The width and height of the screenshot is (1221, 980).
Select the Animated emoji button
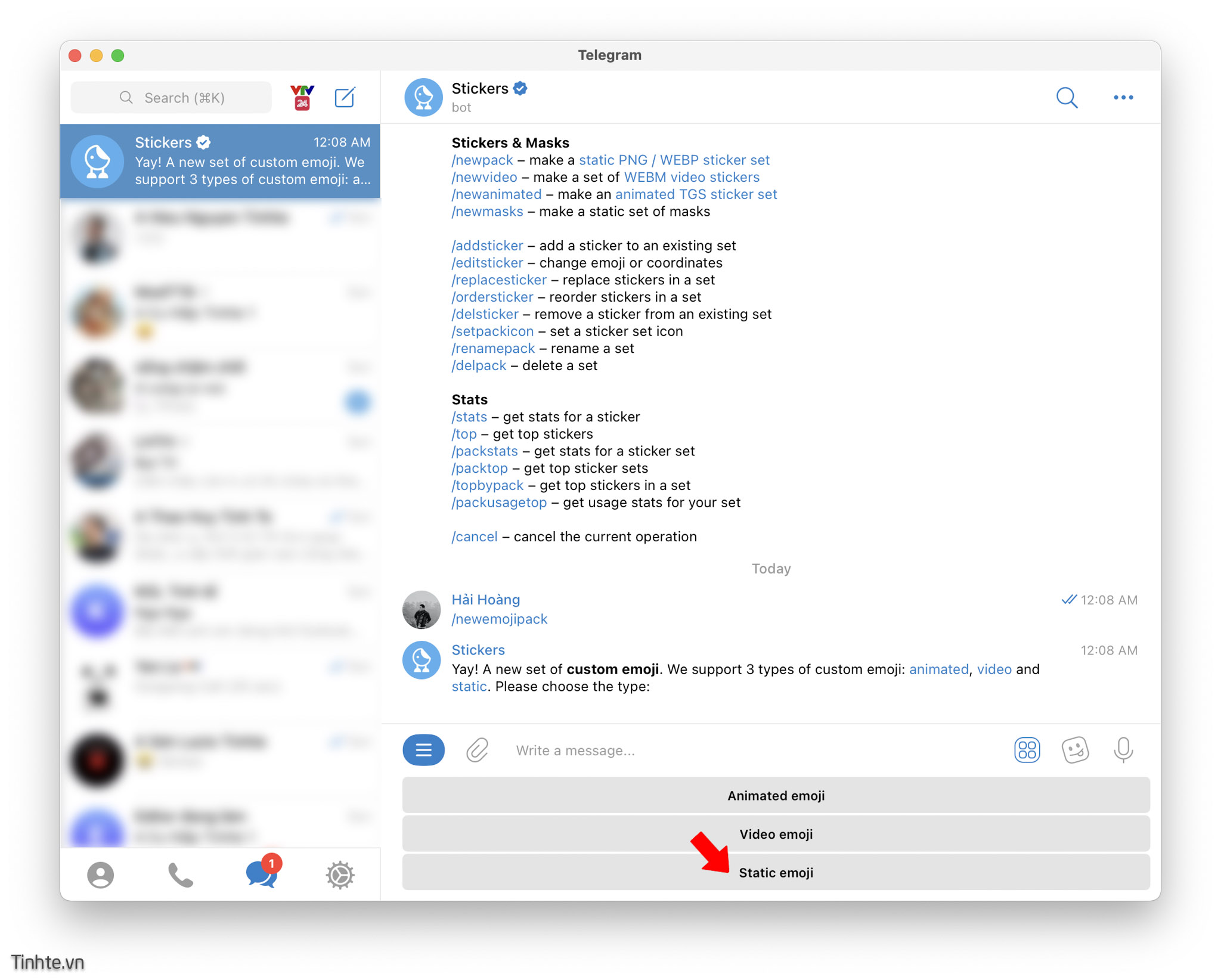coord(777,796)
